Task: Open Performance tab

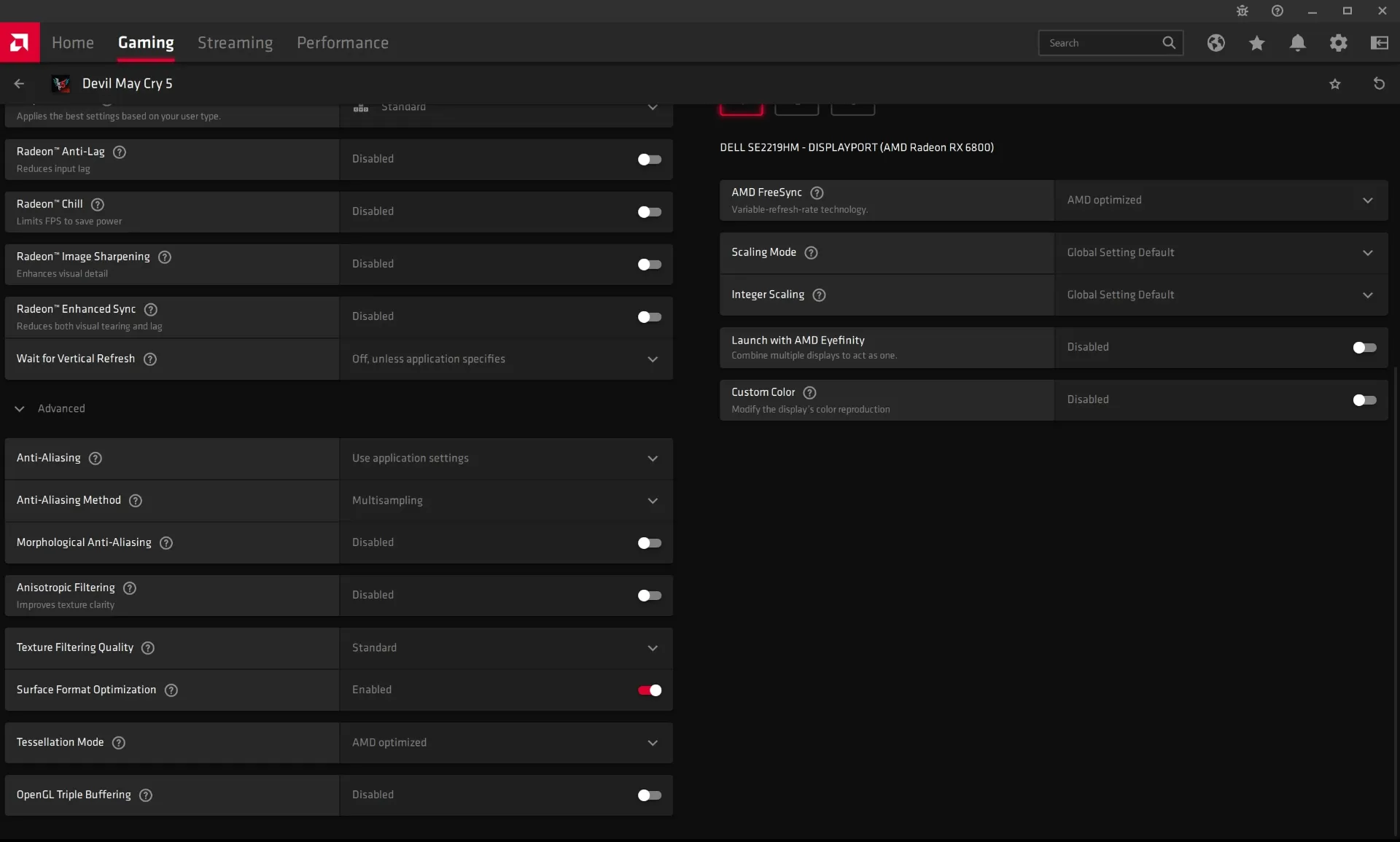Action: coord(343,42)
